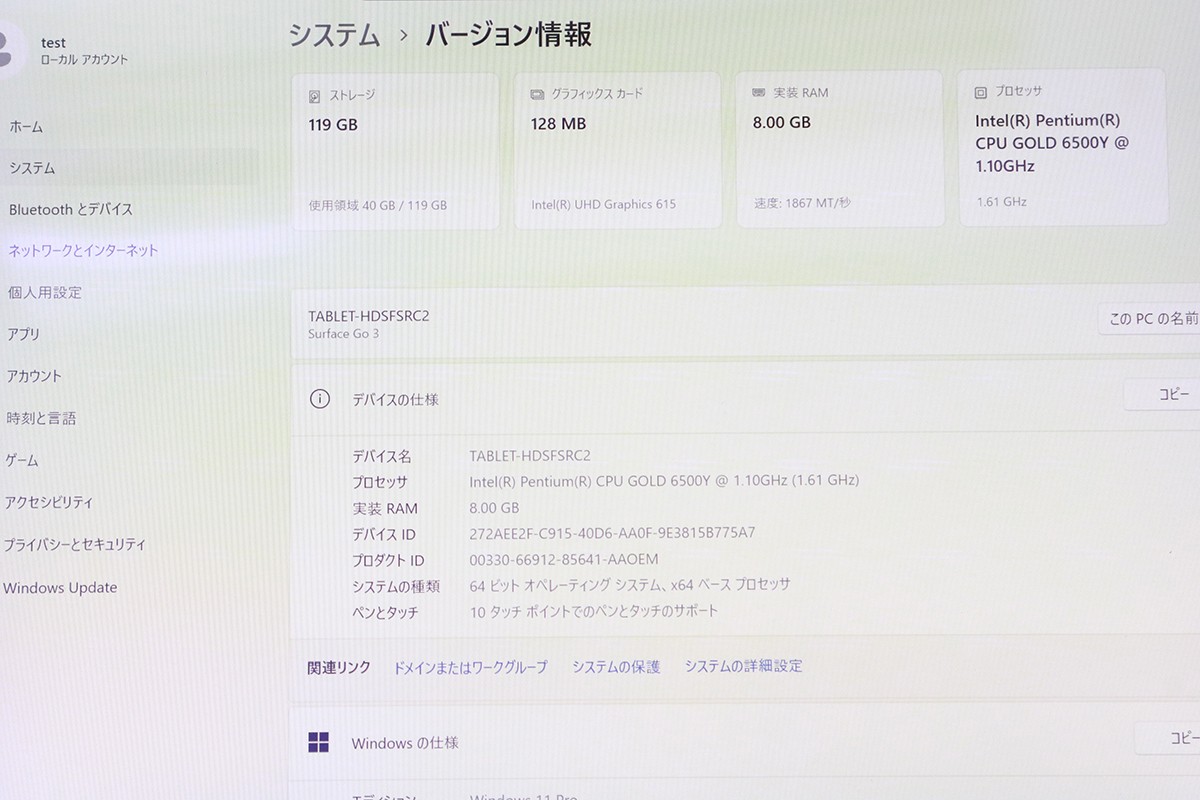
Task: Select the プロセッサ value in device specs
Action: 664,481
